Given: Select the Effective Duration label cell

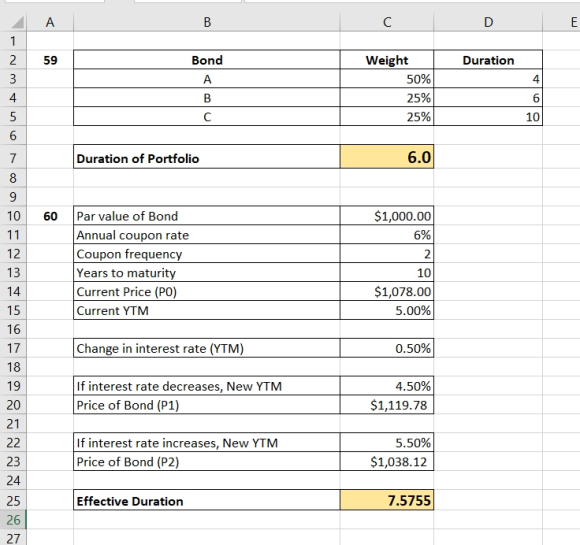Looking at the screenshot, I should pos(207,501).
